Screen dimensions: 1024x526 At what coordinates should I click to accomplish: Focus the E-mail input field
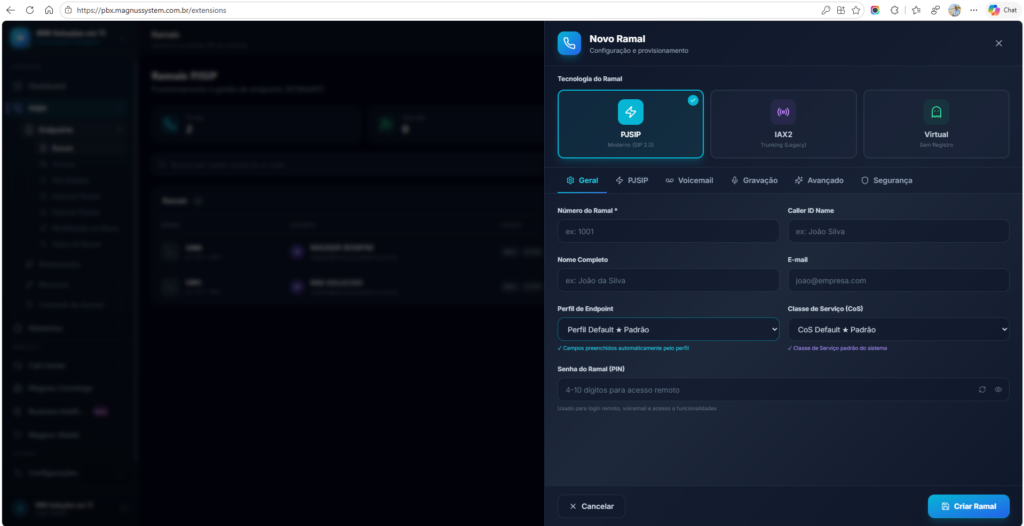click(x=899, y=280)
